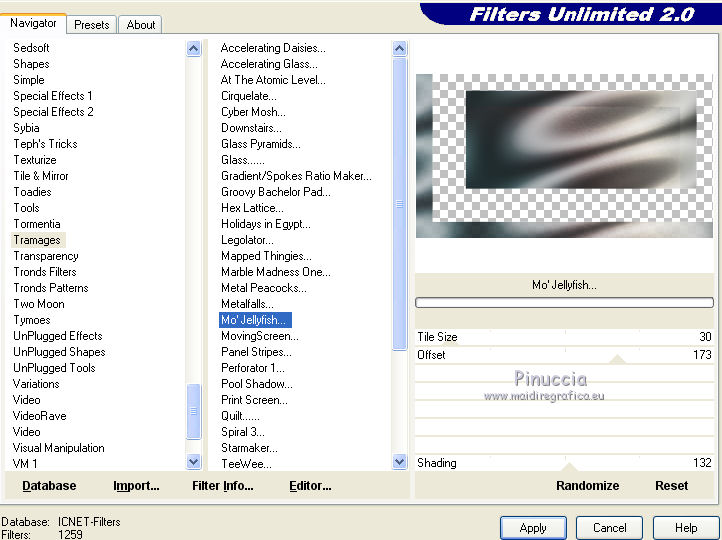Switch to the Presets tab
Image resolution: width=722 pixels, height=540 pixels.
coord(92,24)
